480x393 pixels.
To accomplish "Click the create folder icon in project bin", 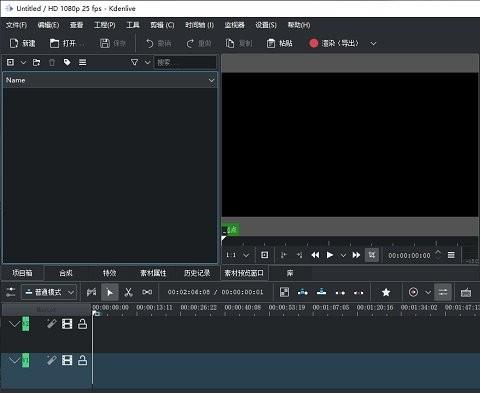I will tap(36, 62).
